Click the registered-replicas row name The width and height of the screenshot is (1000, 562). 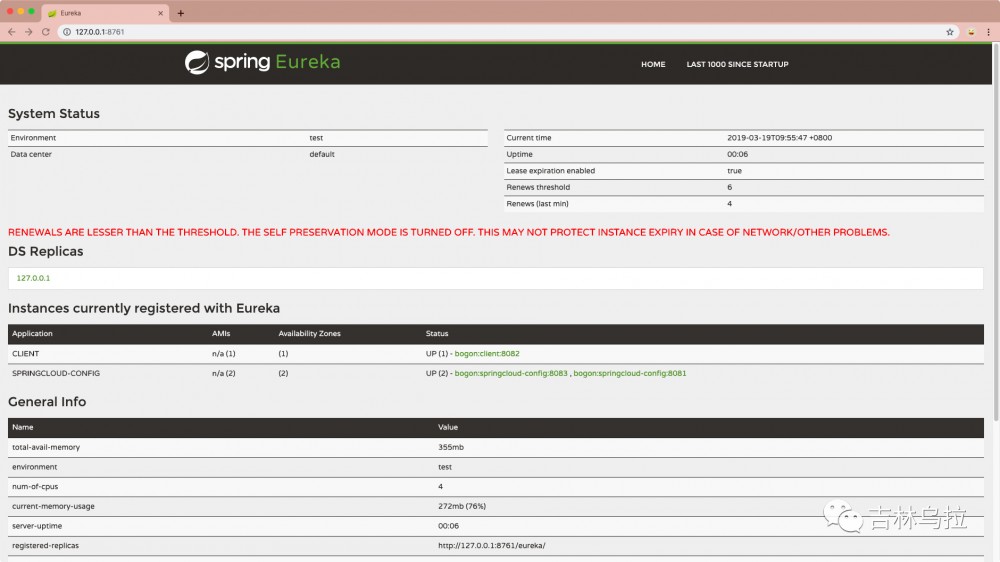pyautogui.click(x=45, y=546)
